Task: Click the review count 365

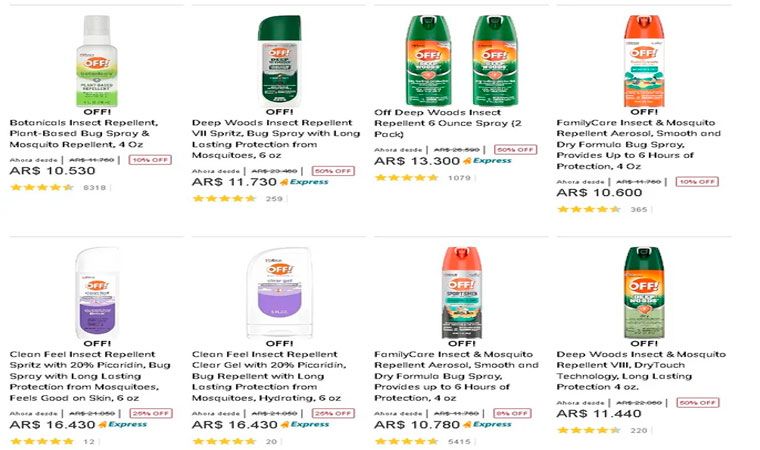Action: (x=638, y=209)
